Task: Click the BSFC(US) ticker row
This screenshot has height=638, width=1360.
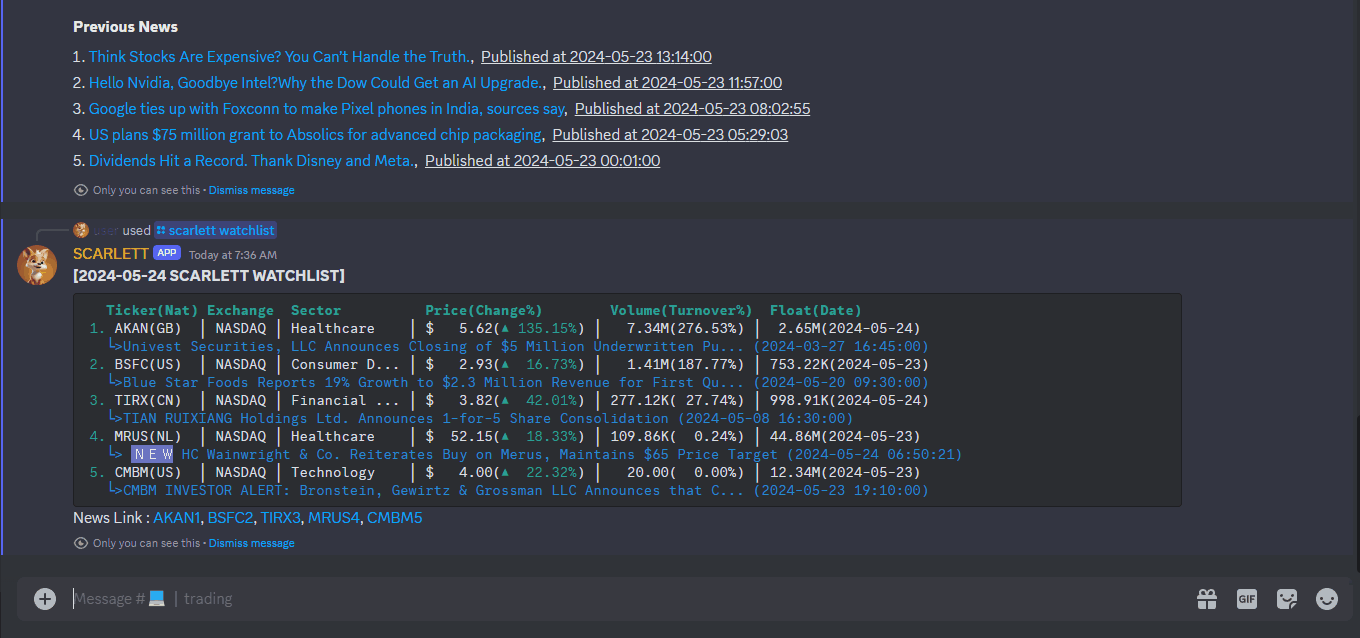Action: click(509, 364)
